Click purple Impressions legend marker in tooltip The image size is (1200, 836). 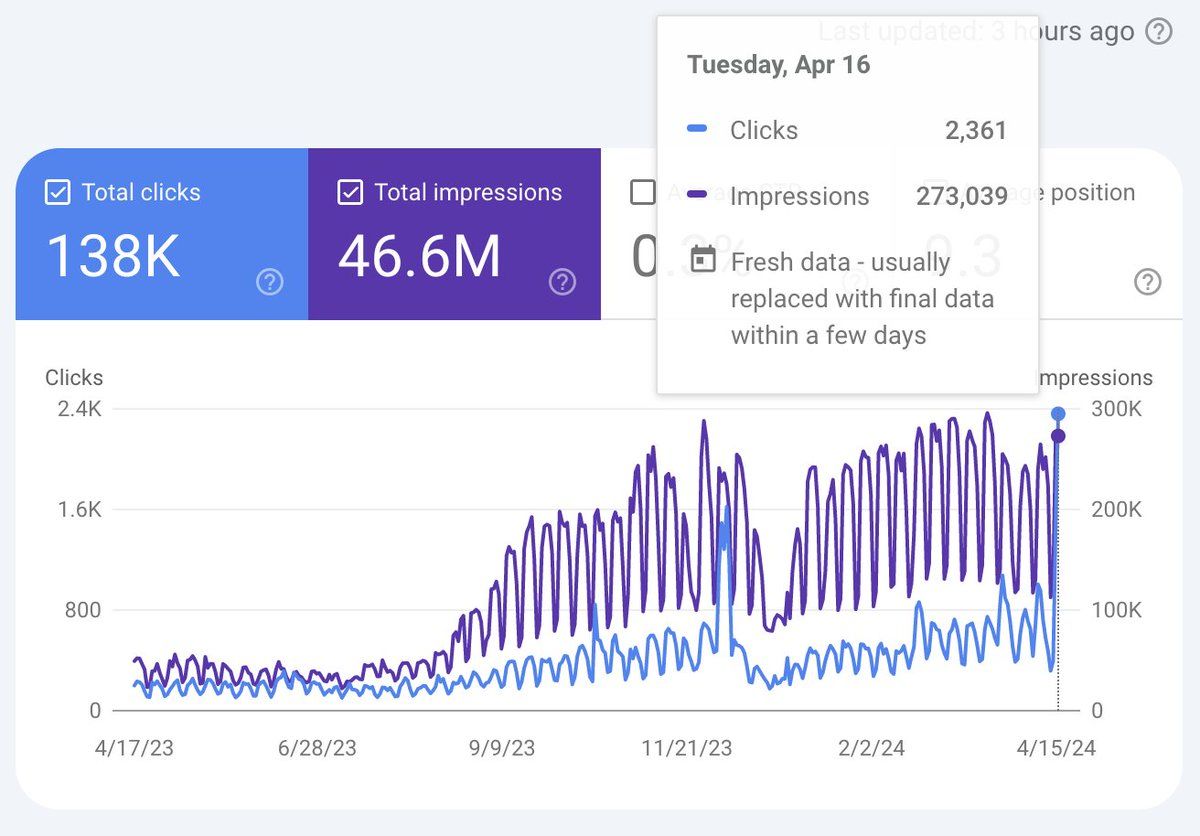point(698,196)
